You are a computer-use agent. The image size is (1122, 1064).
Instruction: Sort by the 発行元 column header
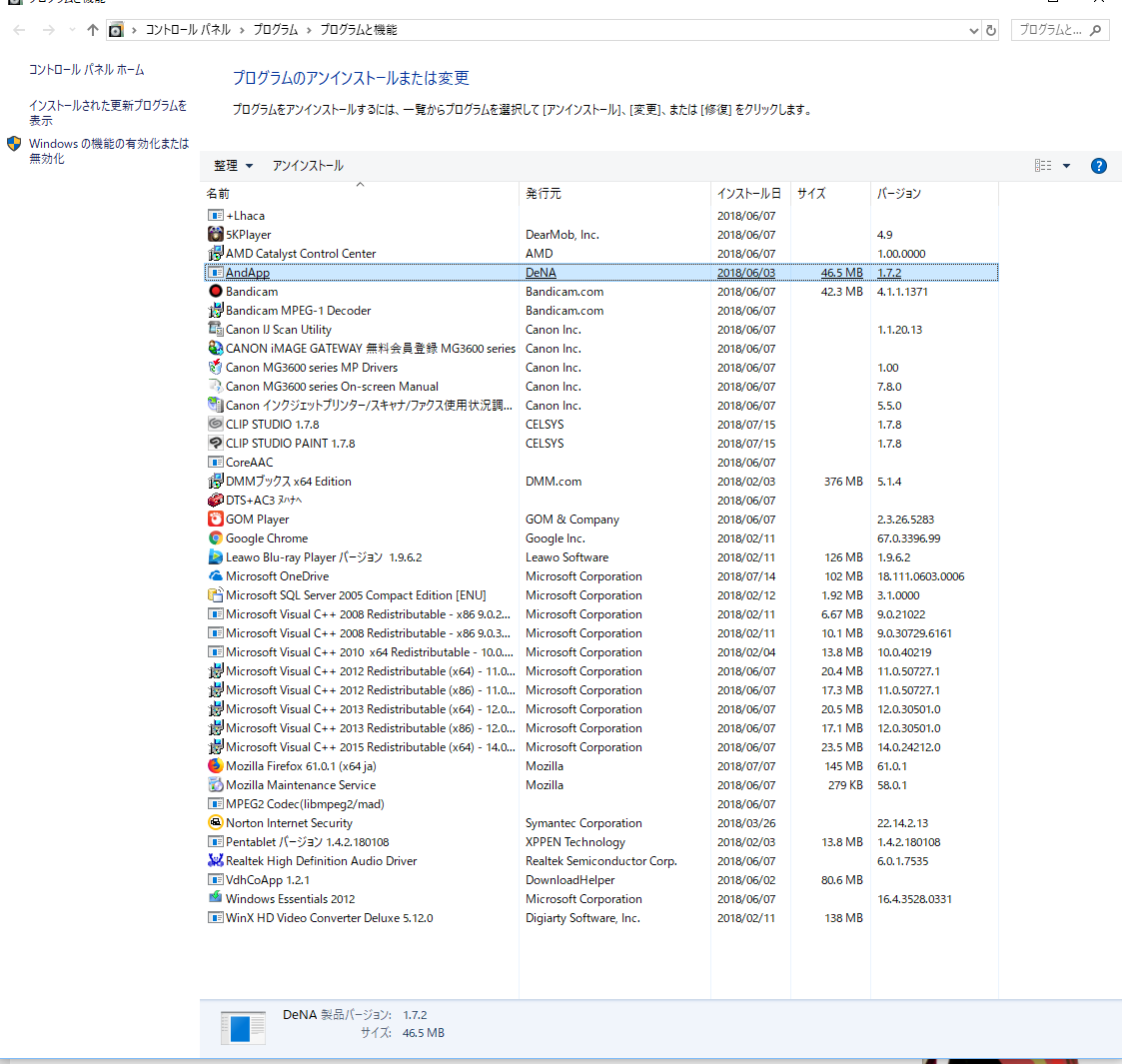(x=544, y=194)
